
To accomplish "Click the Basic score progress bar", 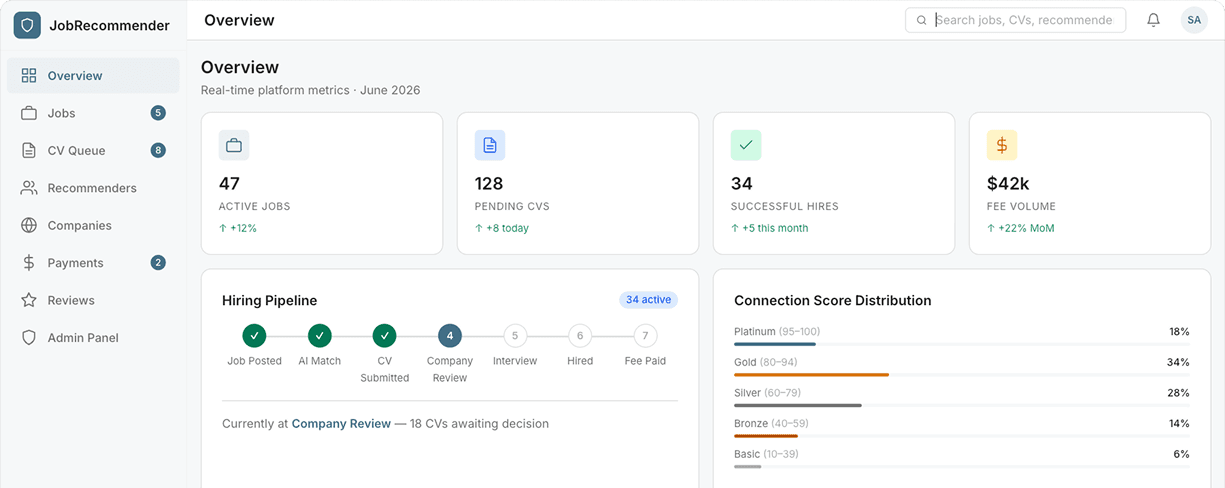I will (x=961, y=466).
